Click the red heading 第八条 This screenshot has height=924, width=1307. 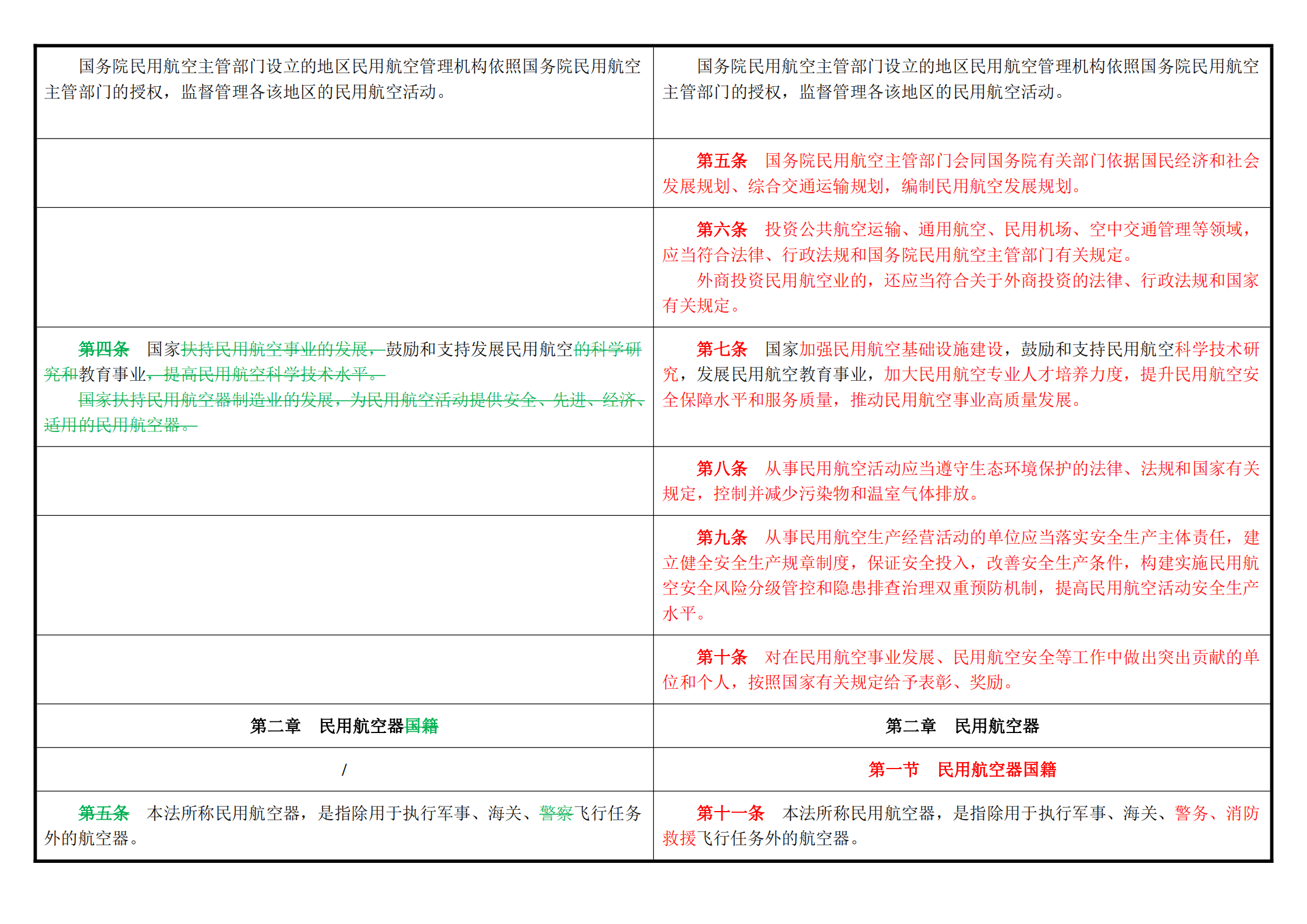[x=721, y=468]
